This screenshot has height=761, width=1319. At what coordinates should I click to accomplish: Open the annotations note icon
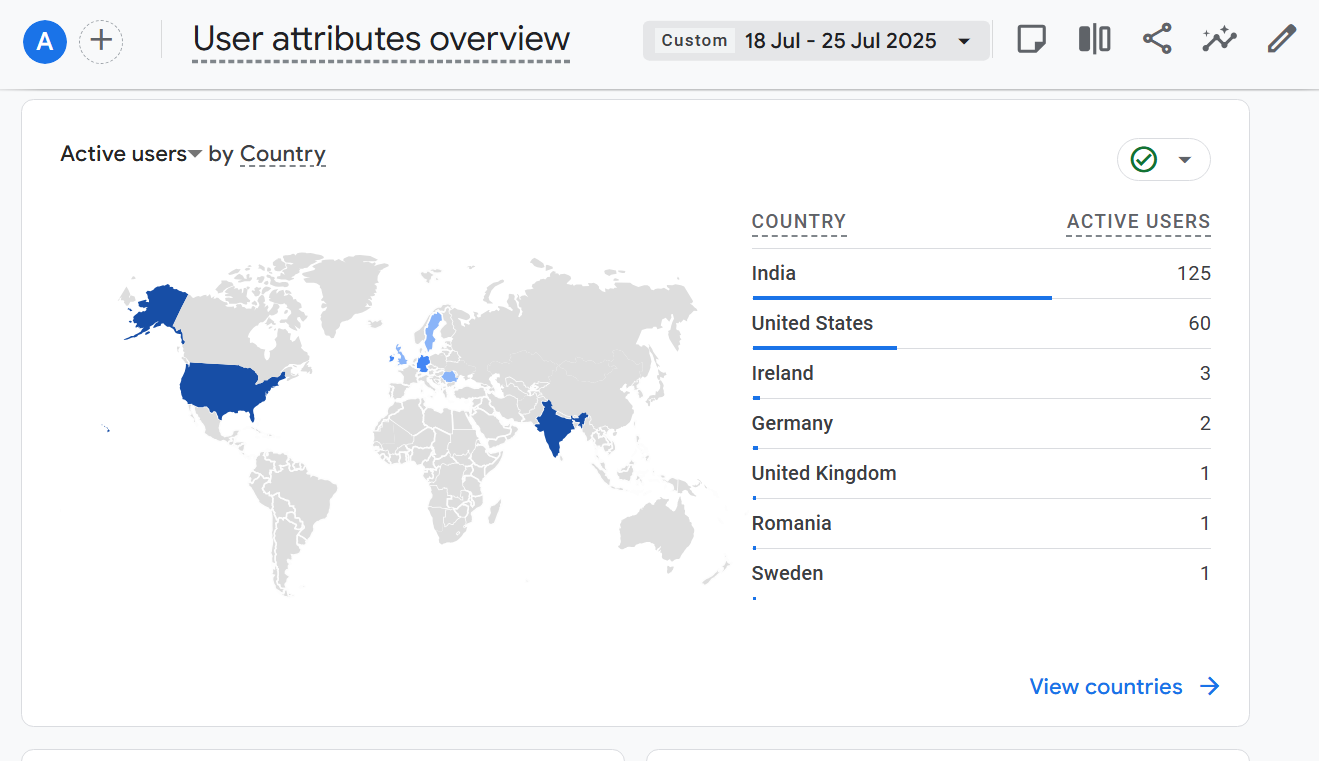(1031, 40)
